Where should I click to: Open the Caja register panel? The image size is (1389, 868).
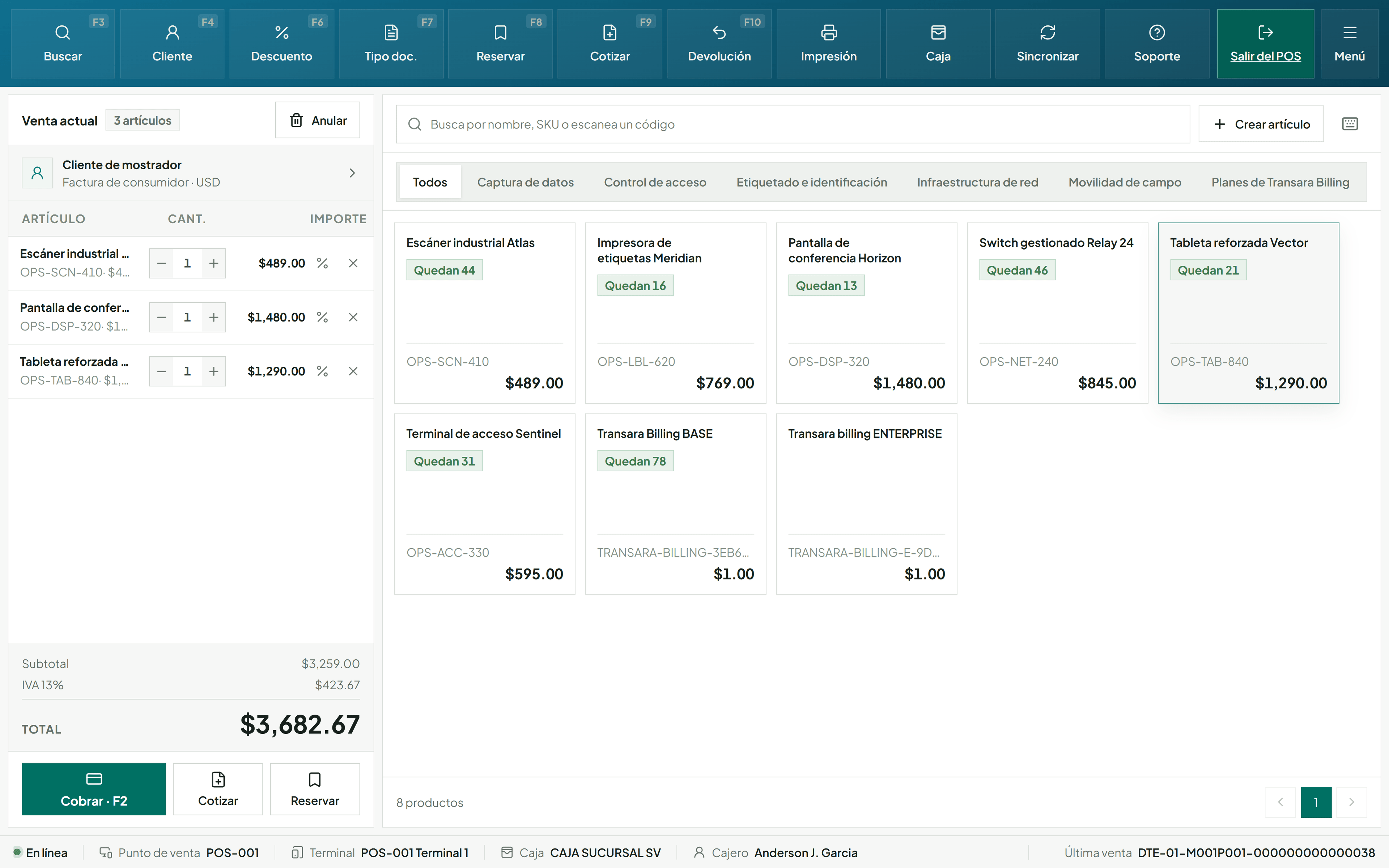coord(938,44)
